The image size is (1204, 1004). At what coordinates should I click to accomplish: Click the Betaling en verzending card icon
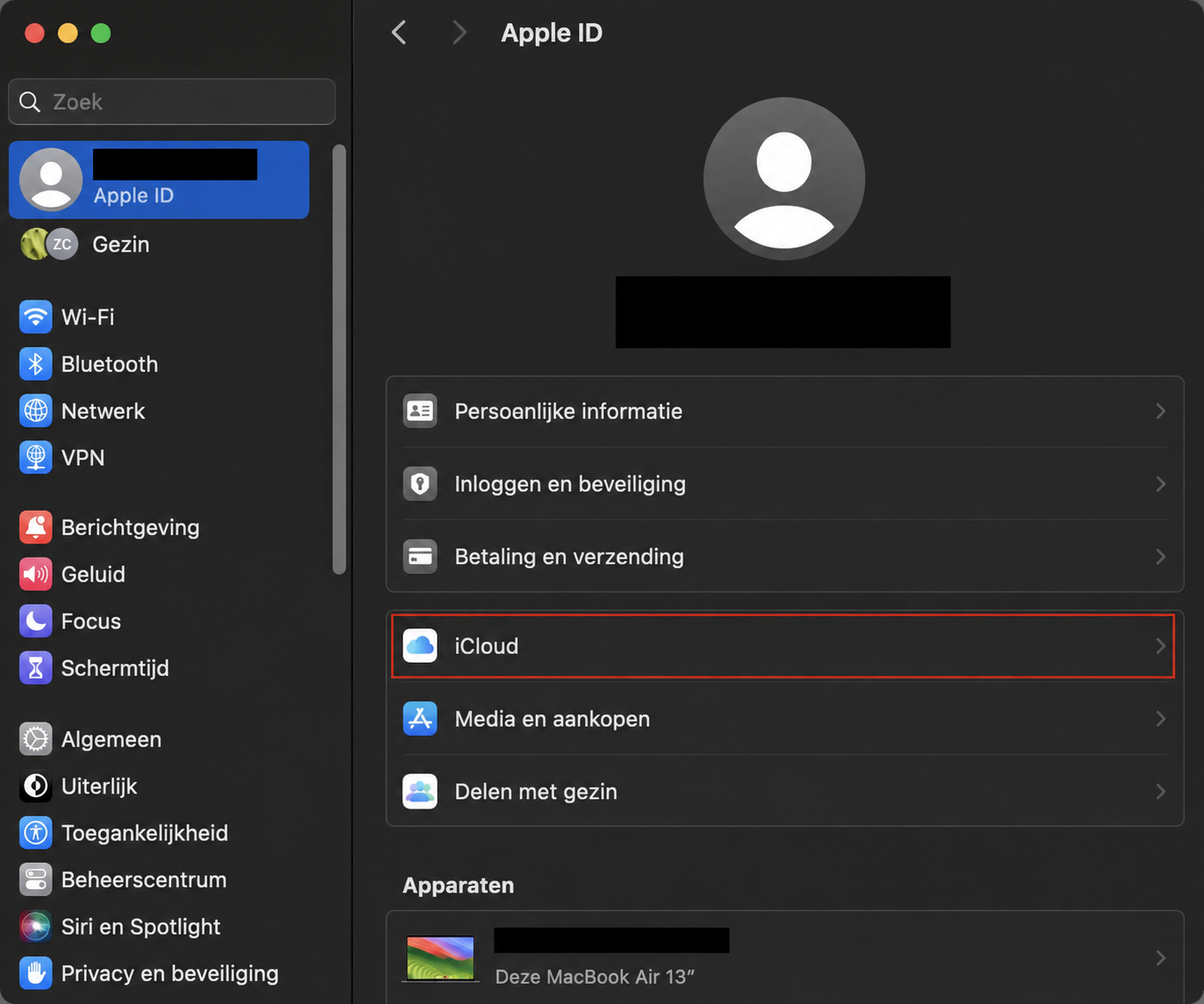(420, 557)
